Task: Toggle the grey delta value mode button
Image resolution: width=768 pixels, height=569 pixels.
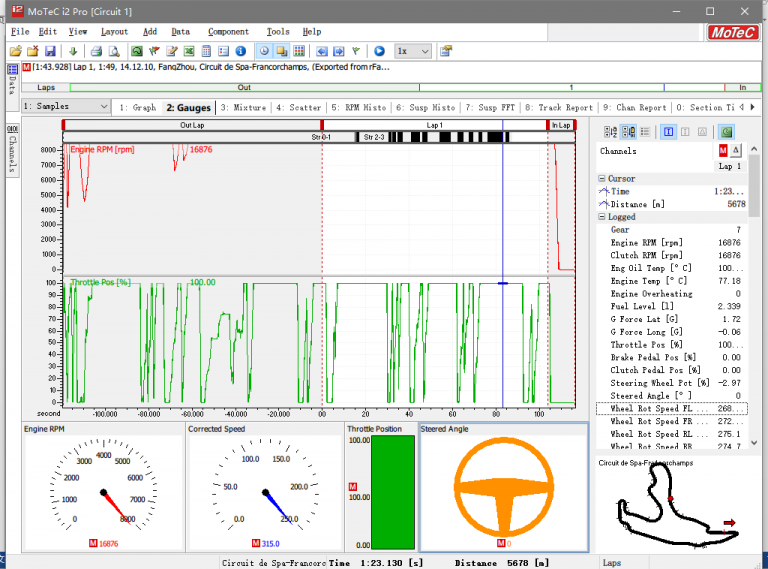Action: (702, 132)
